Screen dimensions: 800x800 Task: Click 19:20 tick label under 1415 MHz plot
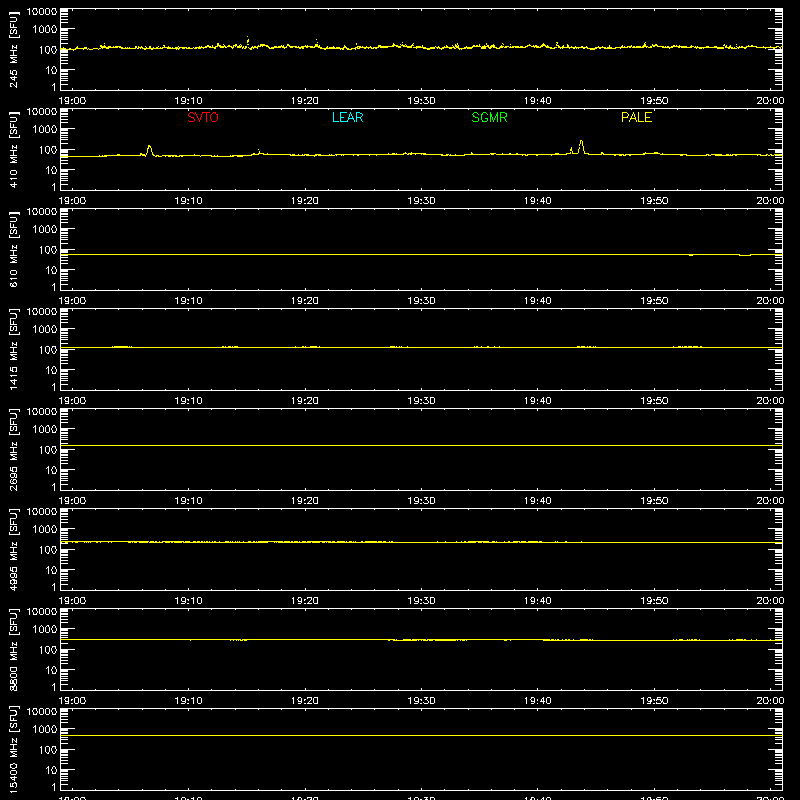305,401
